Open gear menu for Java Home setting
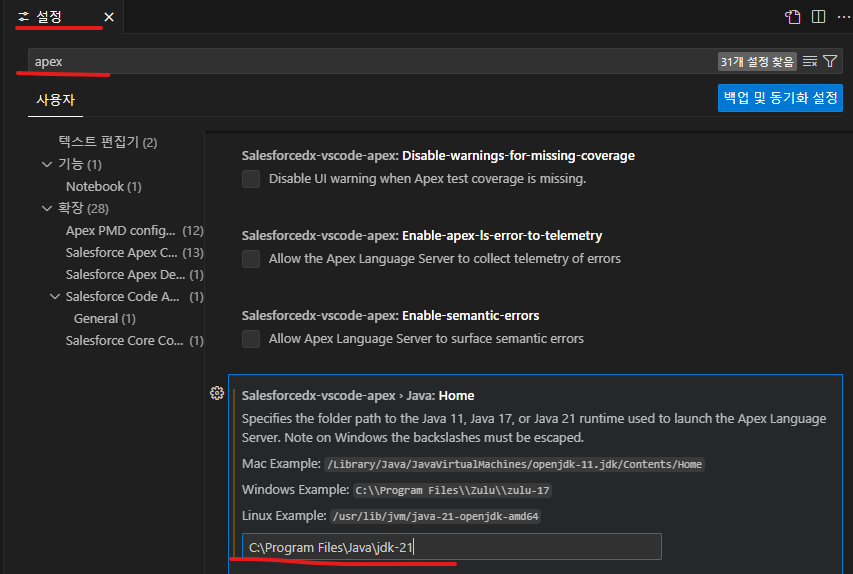Viewport: 853px width, 574px height. [217, 393]
